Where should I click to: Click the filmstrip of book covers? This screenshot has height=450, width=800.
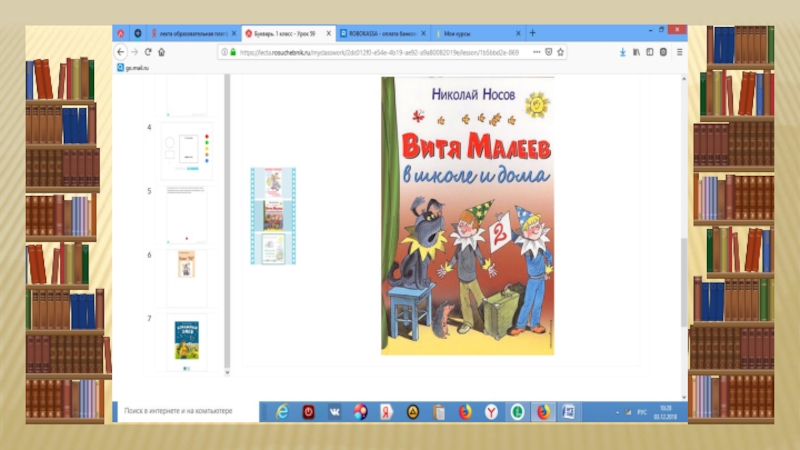coord(274,215)
